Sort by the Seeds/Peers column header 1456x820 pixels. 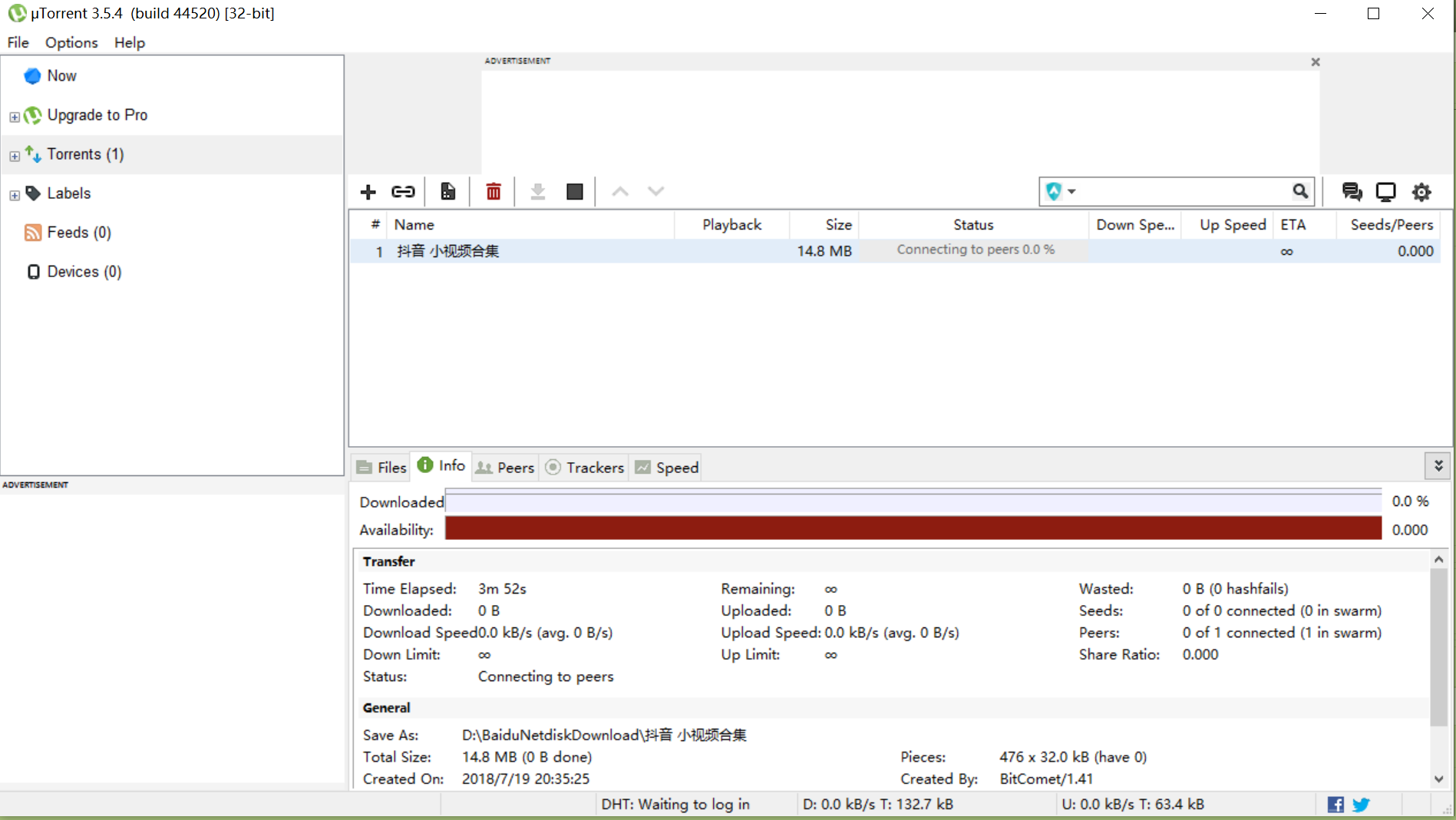pos(1388,225)
